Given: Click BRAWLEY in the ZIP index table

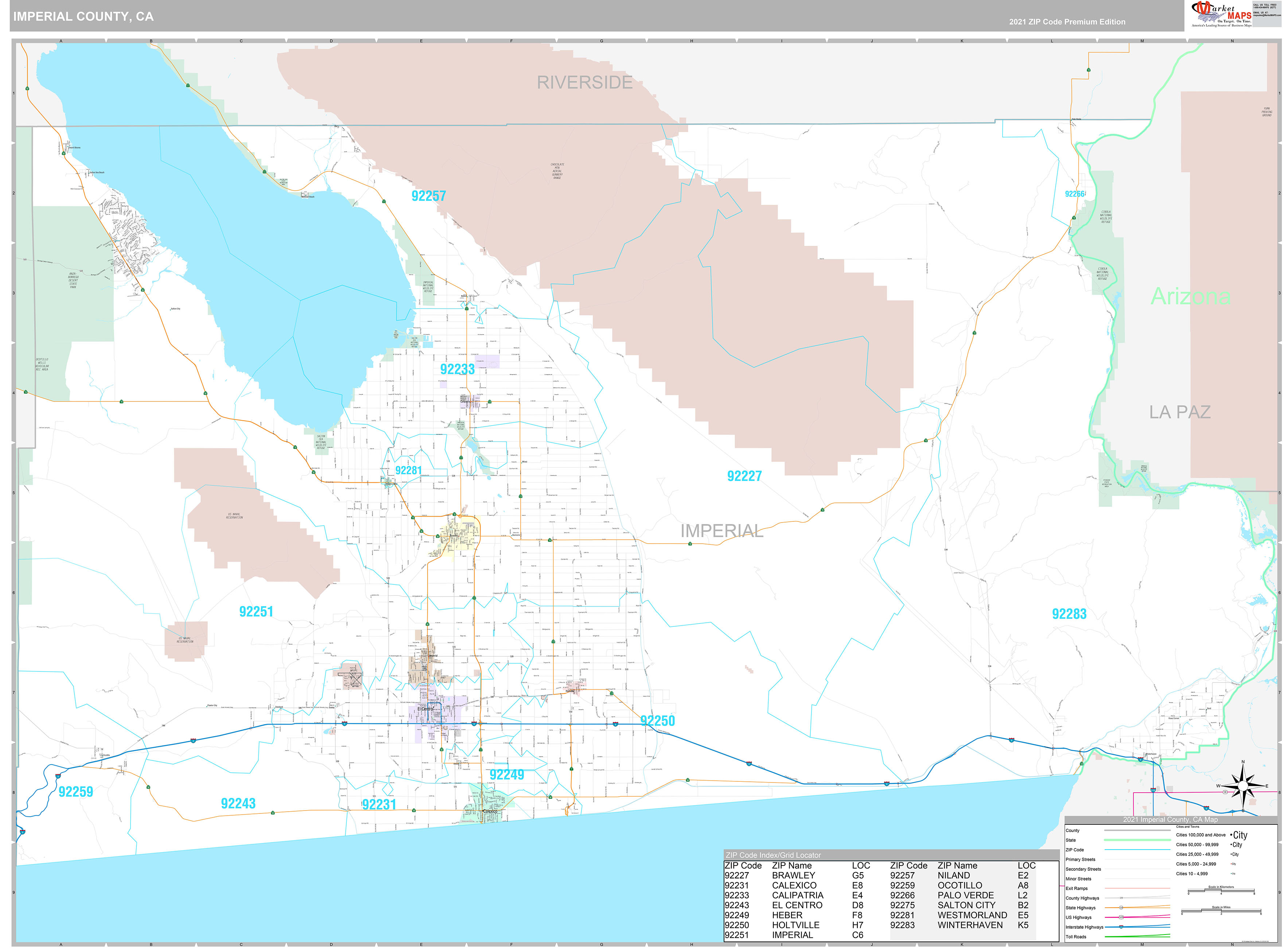Looking at the screenshot, I should tap(793, 876).
